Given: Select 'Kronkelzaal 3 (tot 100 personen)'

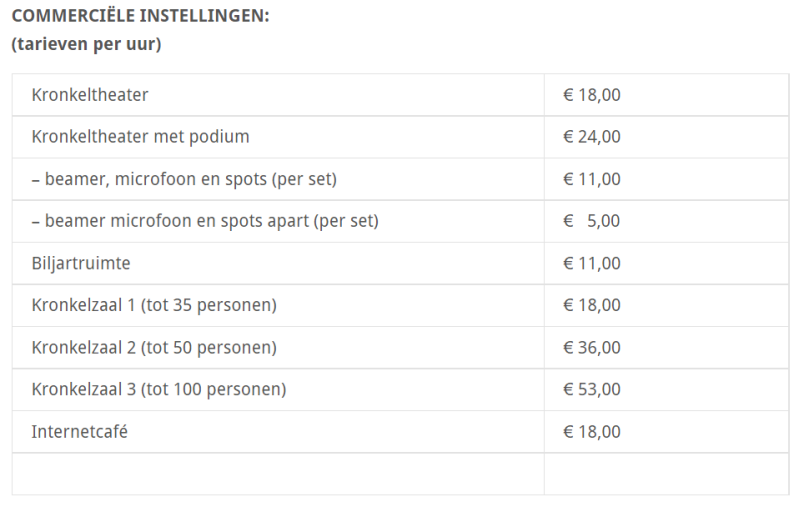Looking at the screenshot, I should tap(159, 389).
